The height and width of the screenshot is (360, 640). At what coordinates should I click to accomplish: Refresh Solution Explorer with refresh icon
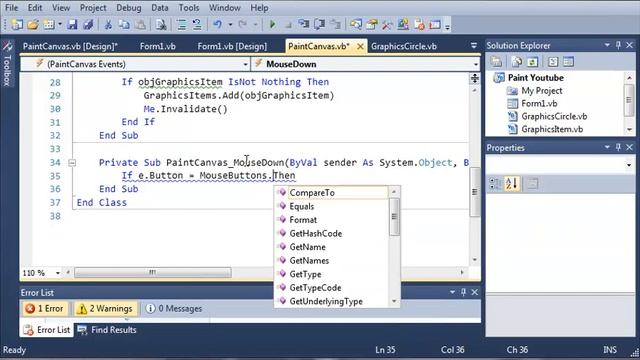click(x=532, y=62)
